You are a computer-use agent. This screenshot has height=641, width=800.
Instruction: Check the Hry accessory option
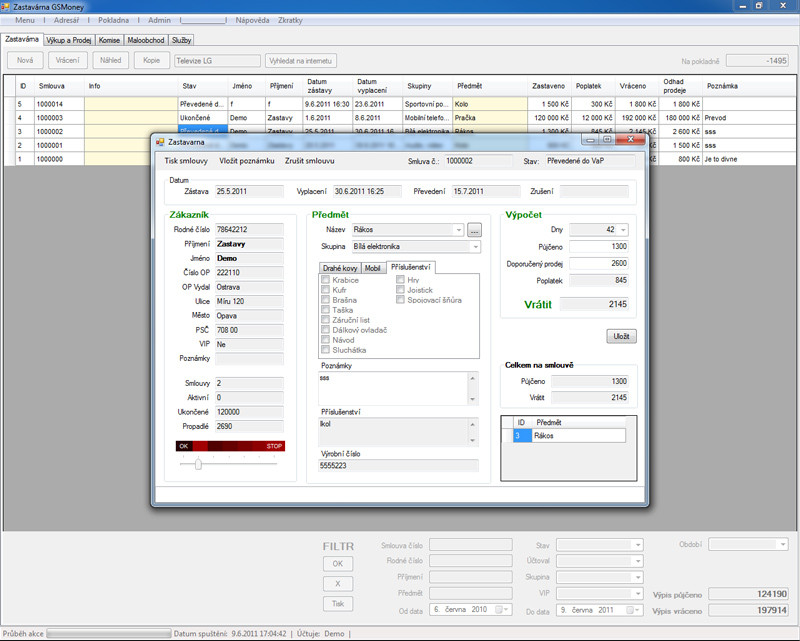coord(401,280)
